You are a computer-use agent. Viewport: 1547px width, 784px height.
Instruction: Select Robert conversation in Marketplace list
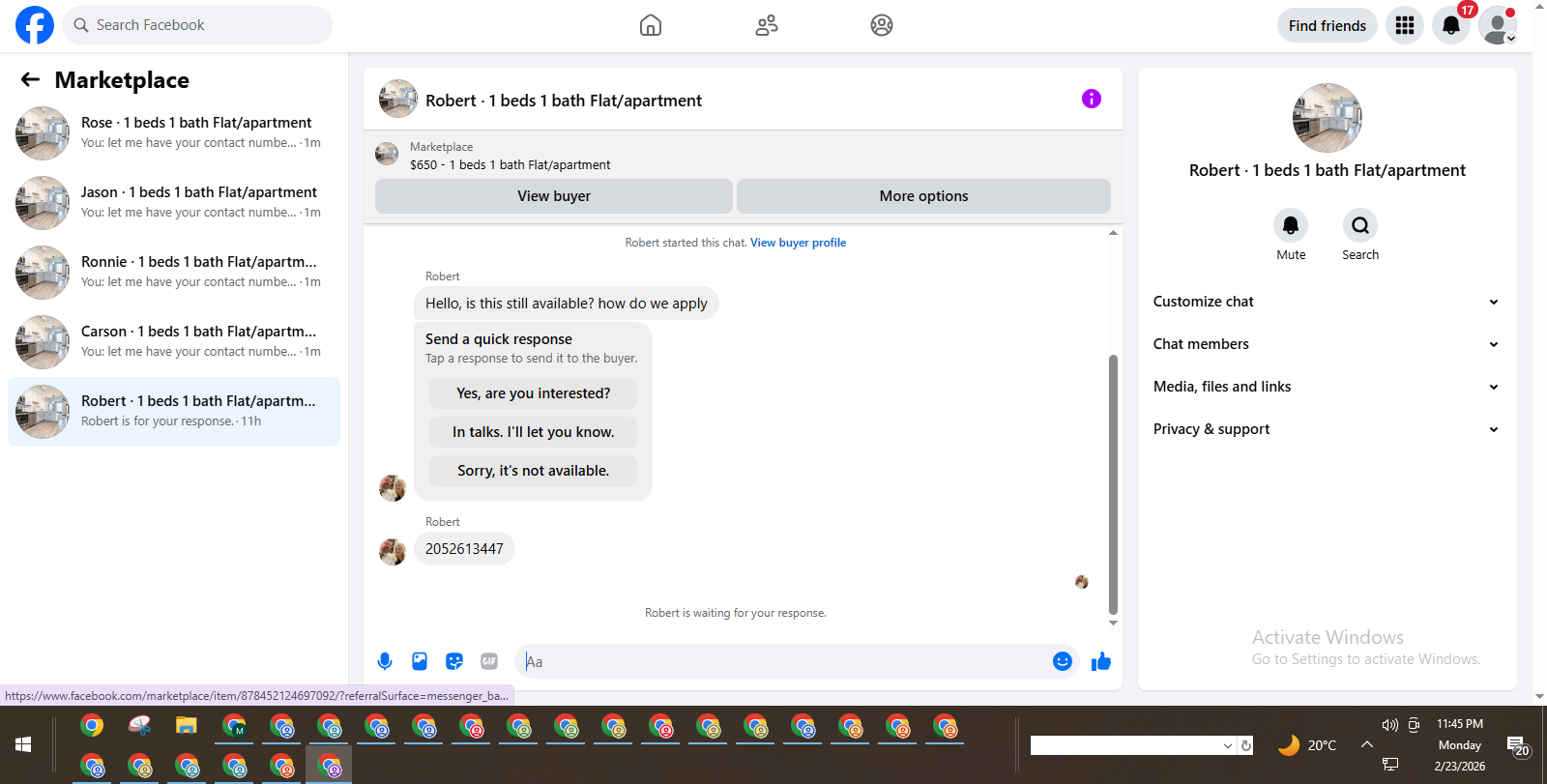[x=174, y=412]
